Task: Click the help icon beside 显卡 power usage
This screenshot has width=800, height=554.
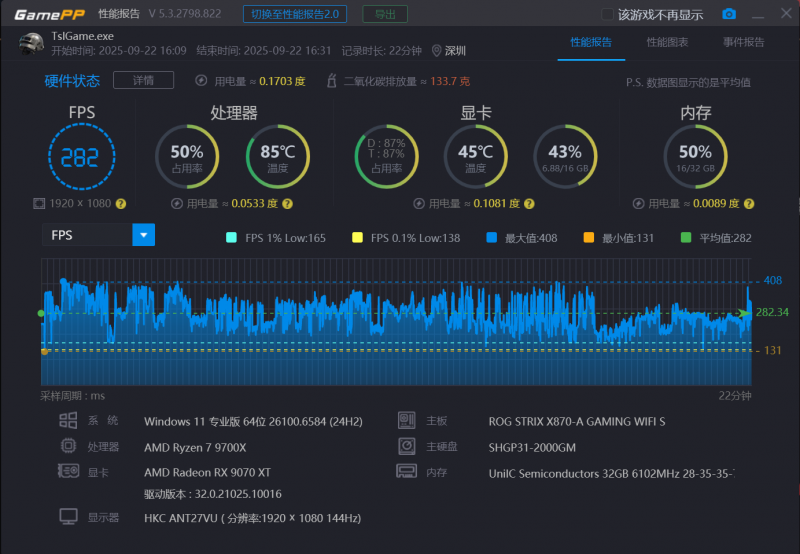Action: pos(530,203)
